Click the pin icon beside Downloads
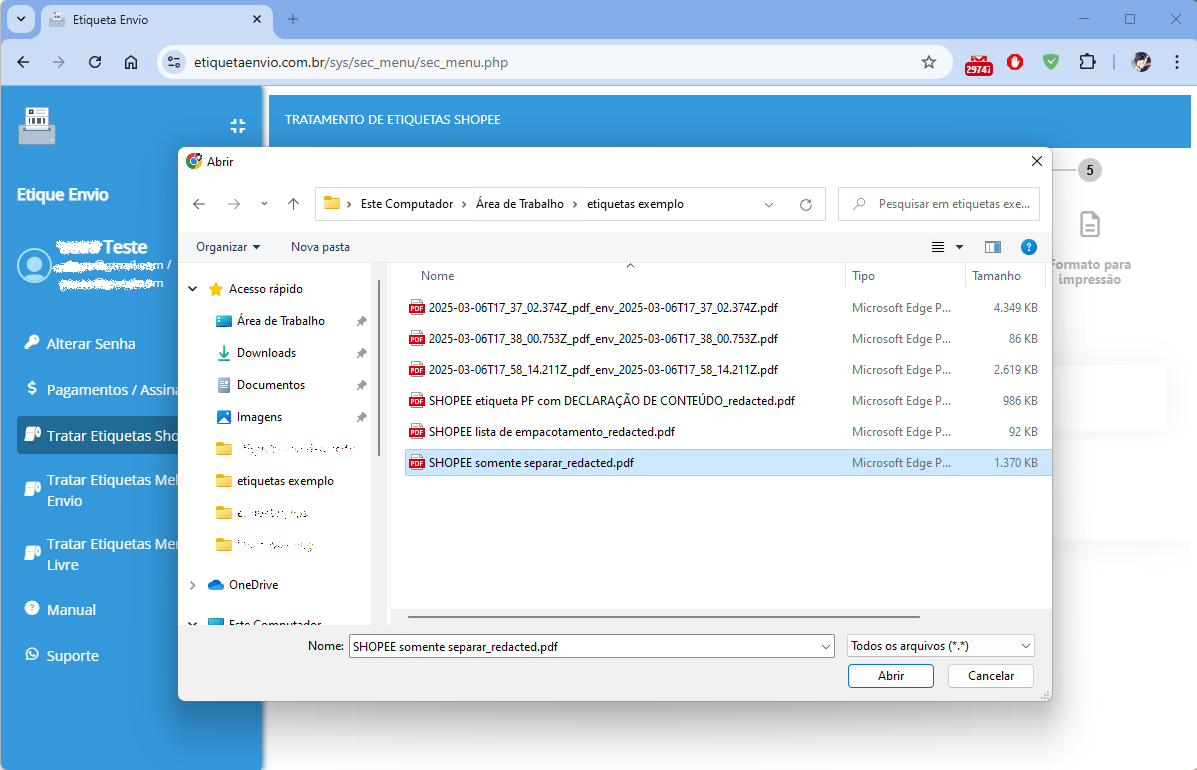 (x=362, y=353)
